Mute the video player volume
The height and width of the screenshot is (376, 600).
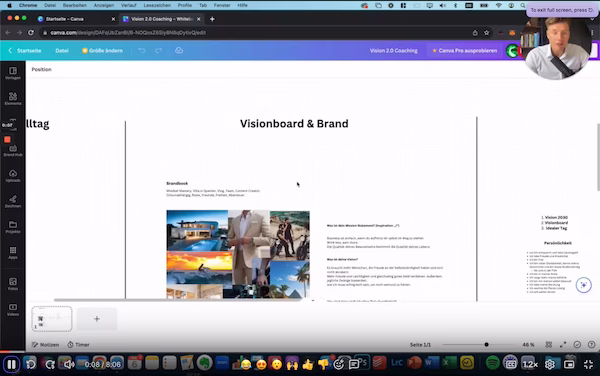(68, 364)
